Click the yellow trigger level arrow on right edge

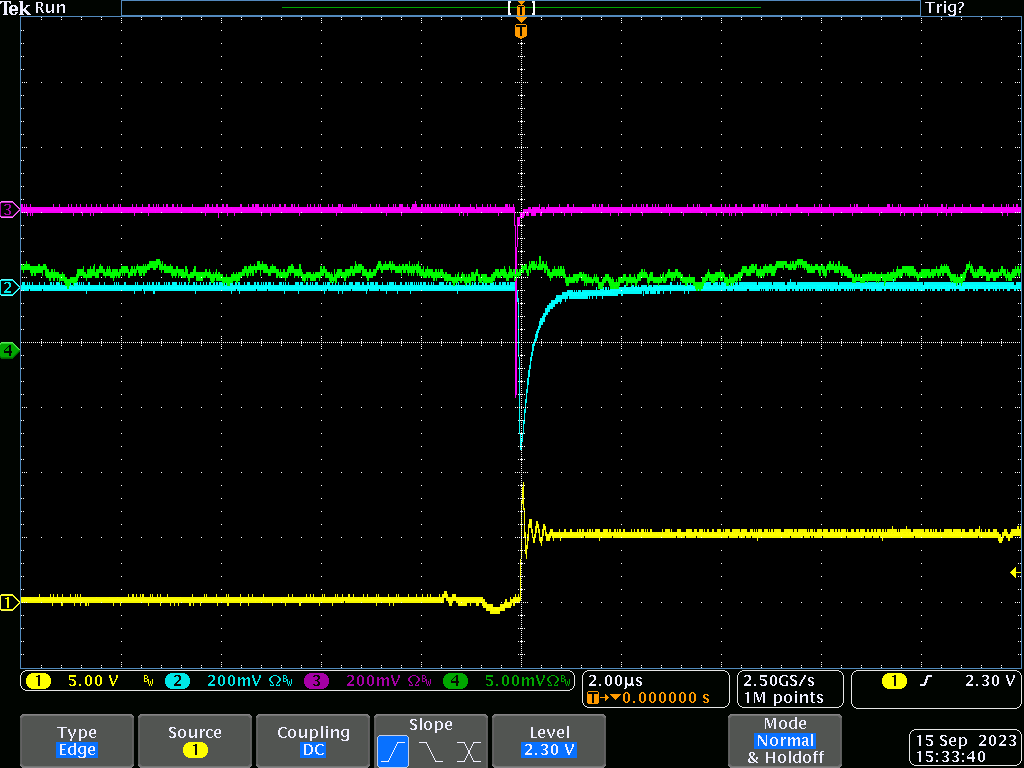coord(1015,572)
